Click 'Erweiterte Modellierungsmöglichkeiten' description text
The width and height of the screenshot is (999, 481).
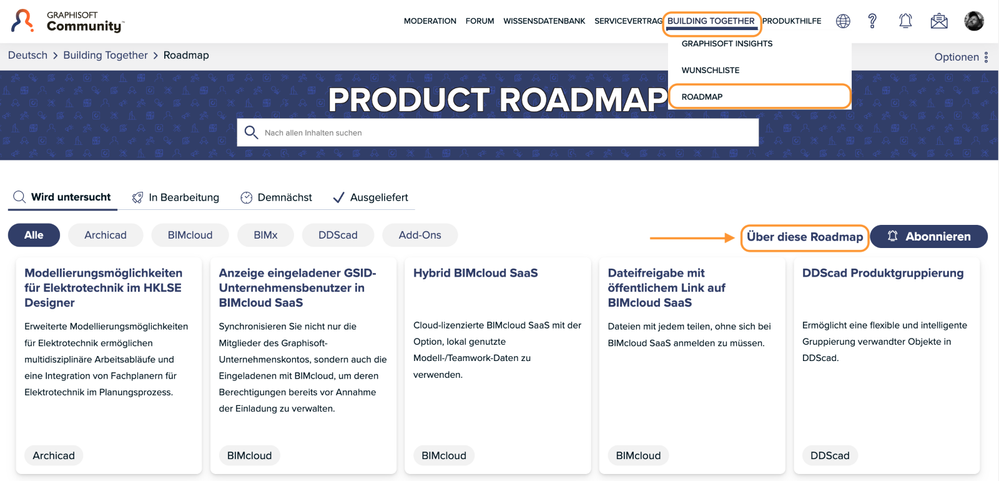(x=106, y=359)
